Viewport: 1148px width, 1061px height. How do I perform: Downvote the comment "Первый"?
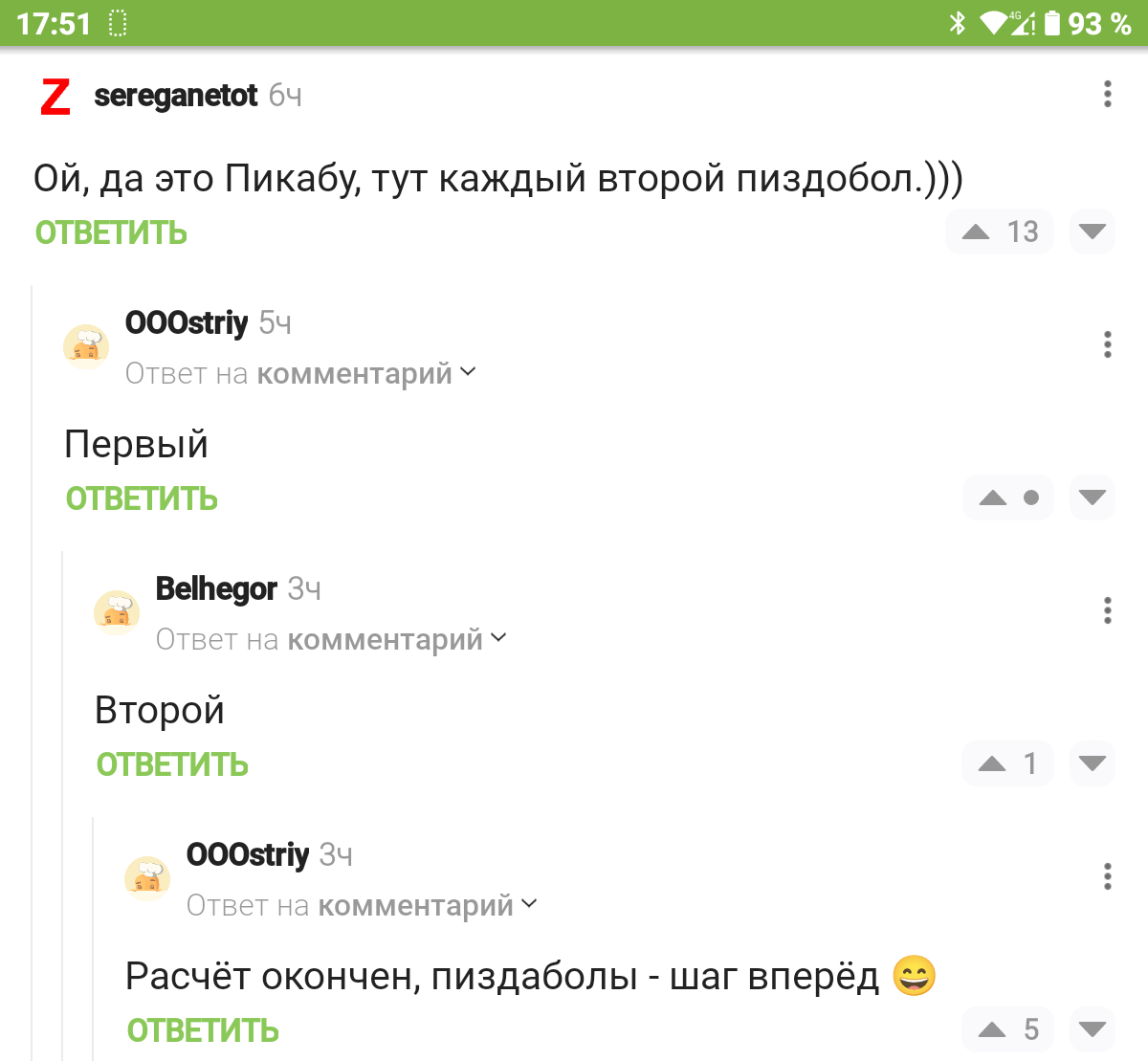1092,497
